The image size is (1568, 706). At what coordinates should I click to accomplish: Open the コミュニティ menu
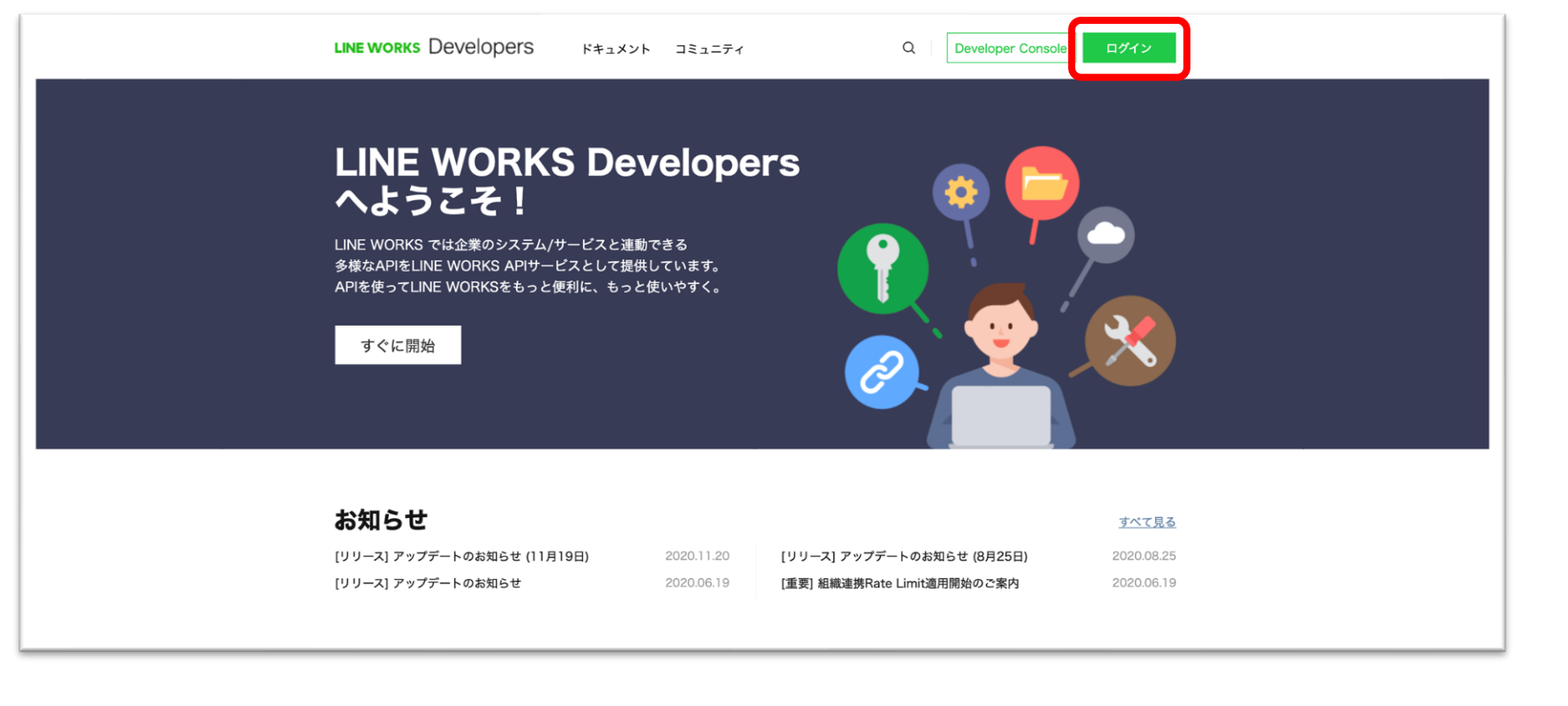[709, 49]
